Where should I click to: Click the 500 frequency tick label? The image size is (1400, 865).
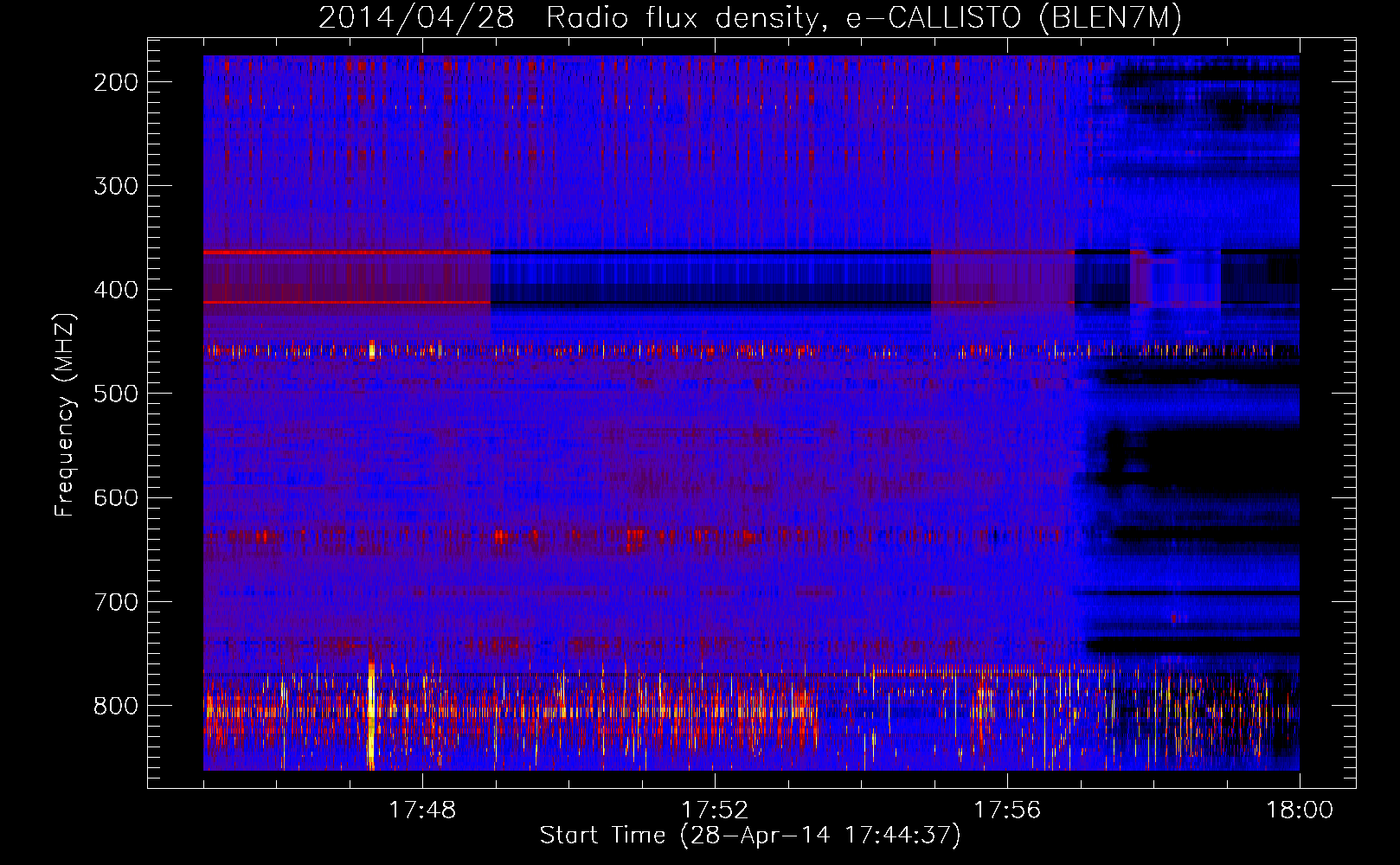[116, 394]
